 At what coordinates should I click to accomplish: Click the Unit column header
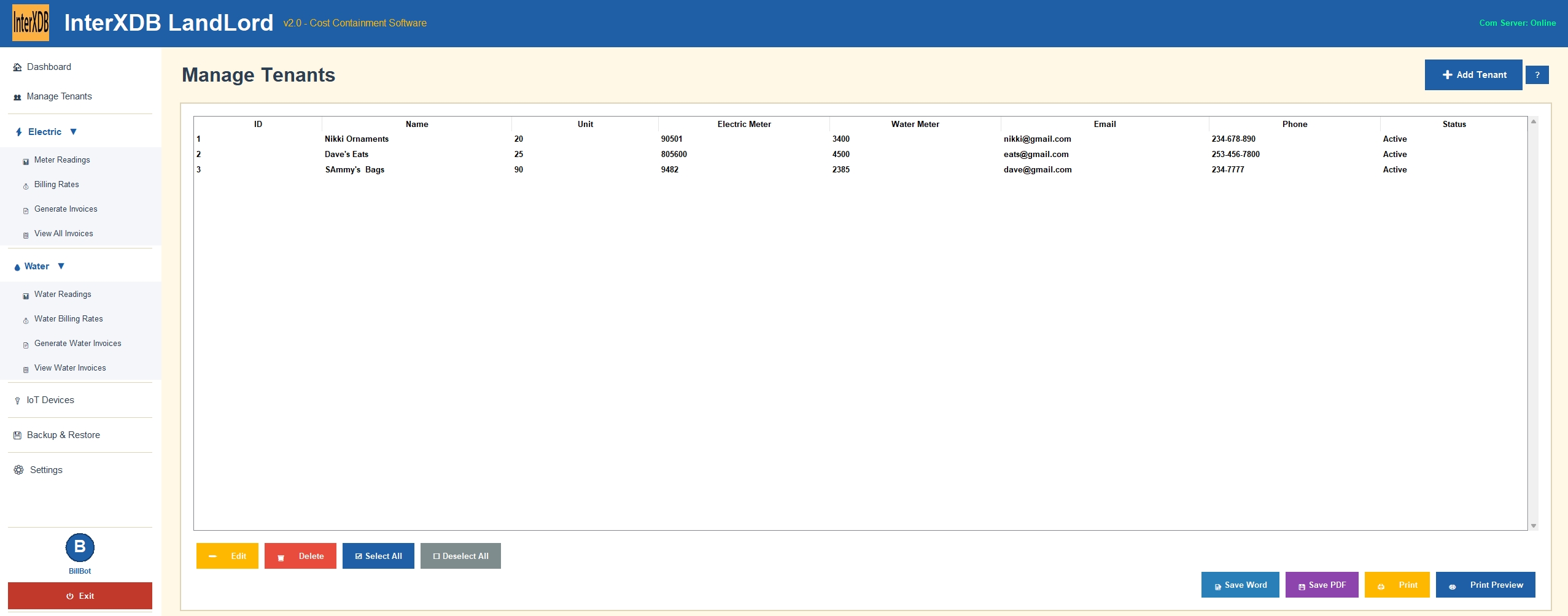(585, 124)
